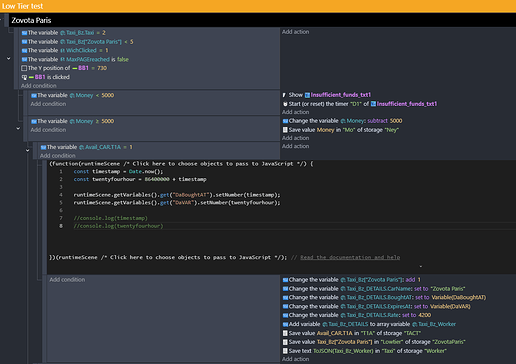Click top "Click here to choose objects" JavaScript parameter

click(x=214, y=164)
